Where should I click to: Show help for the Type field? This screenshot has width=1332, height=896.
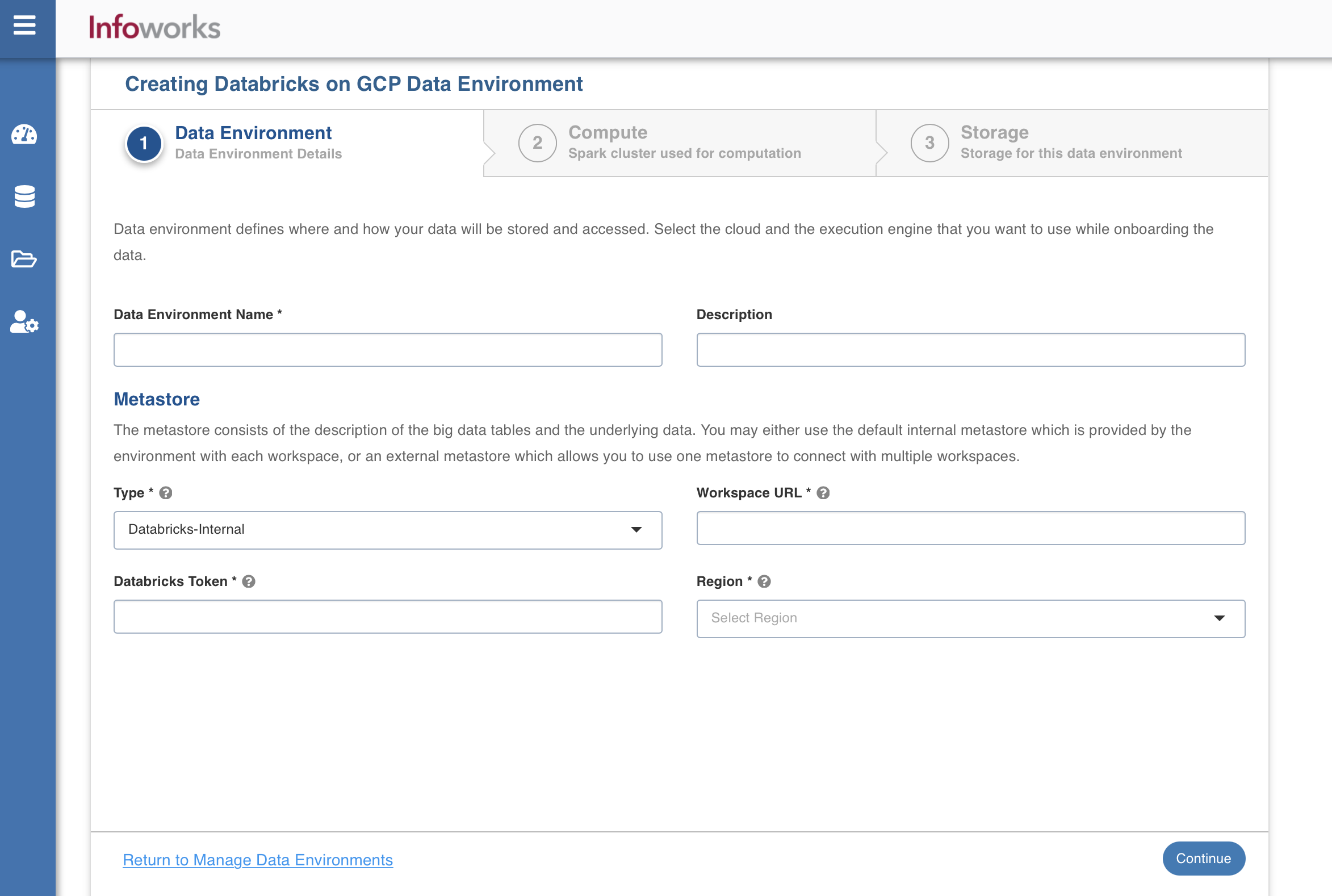166,492
